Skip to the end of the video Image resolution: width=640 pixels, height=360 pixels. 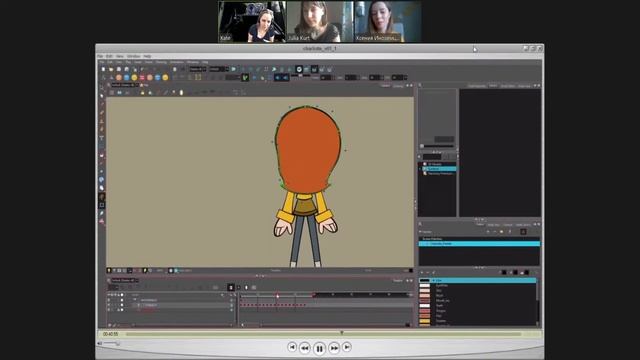[347, 347]
